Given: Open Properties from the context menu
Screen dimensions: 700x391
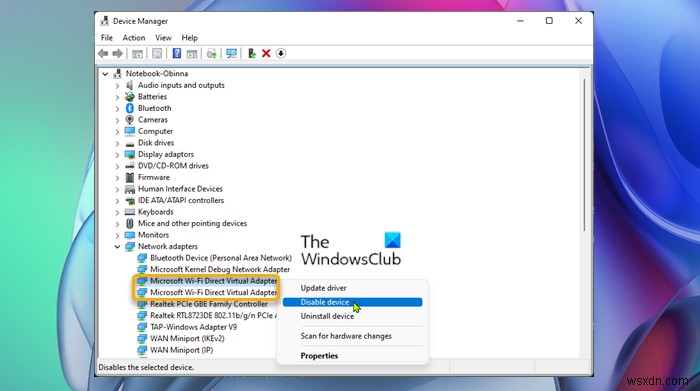Looking at the screenshot, I should [352, 356].
